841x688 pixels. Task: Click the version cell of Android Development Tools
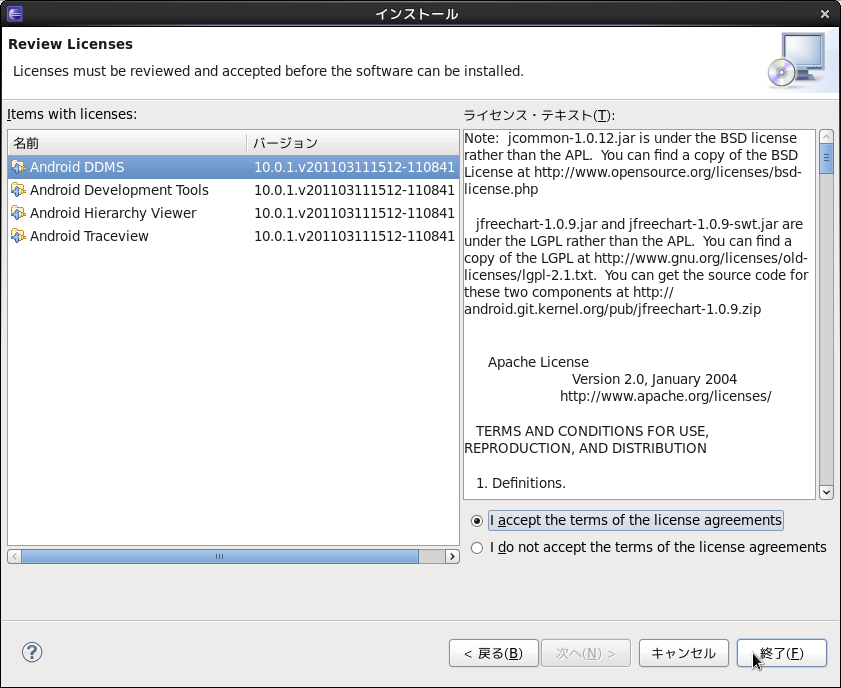(354, 190)
